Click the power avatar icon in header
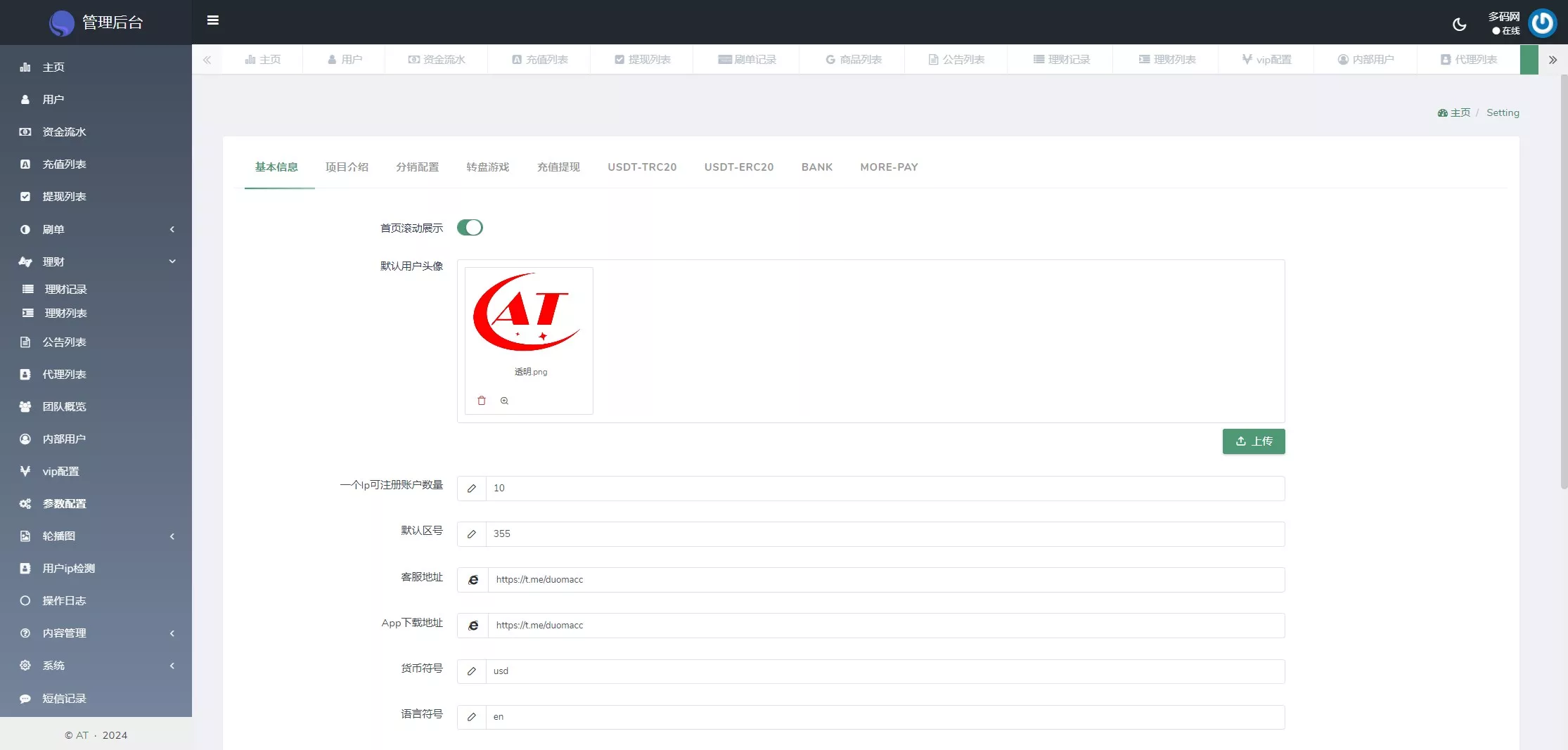Viewport: 1568px width, 750px height. 1542,23
